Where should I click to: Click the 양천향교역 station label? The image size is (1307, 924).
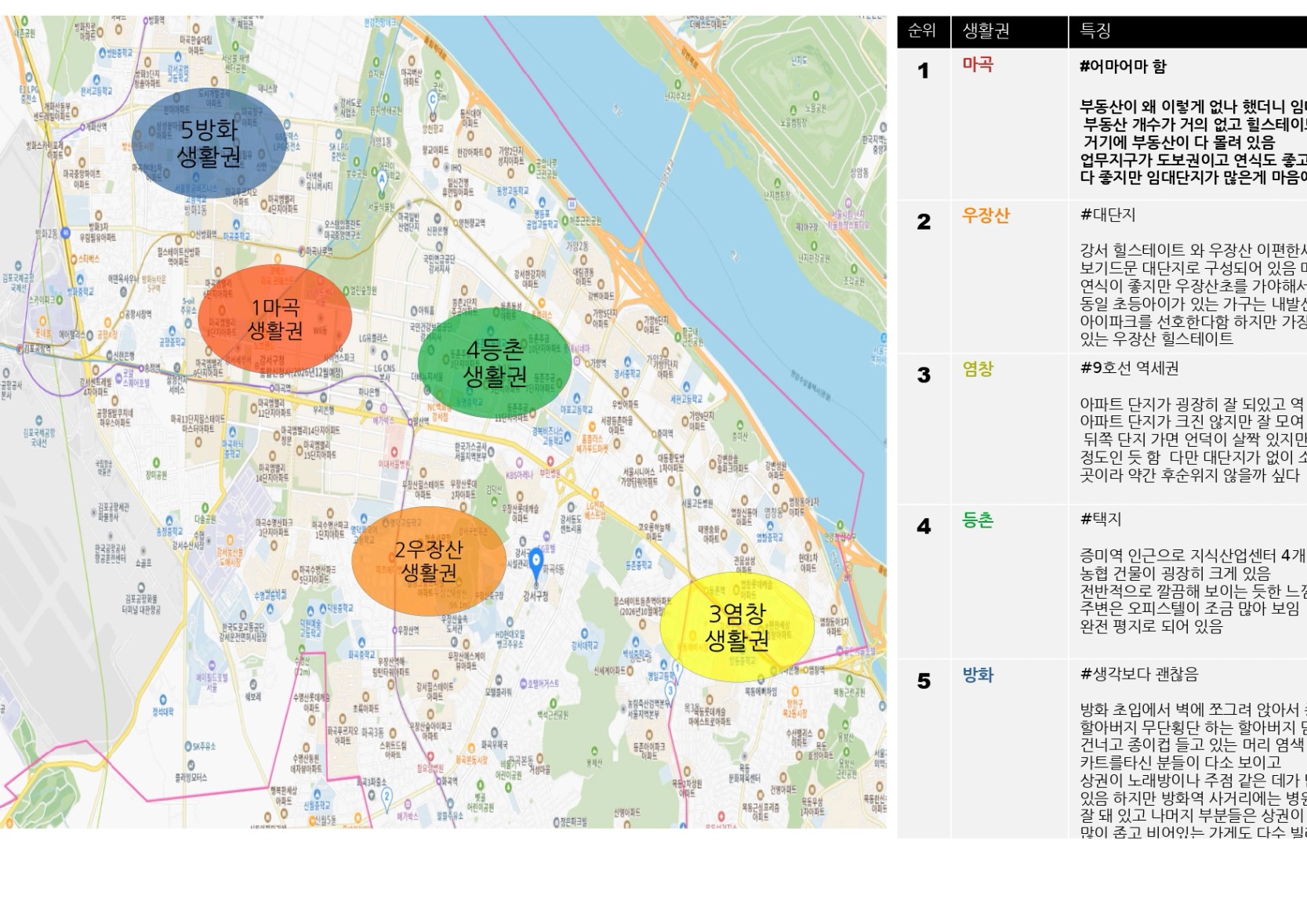click(470, 223)
